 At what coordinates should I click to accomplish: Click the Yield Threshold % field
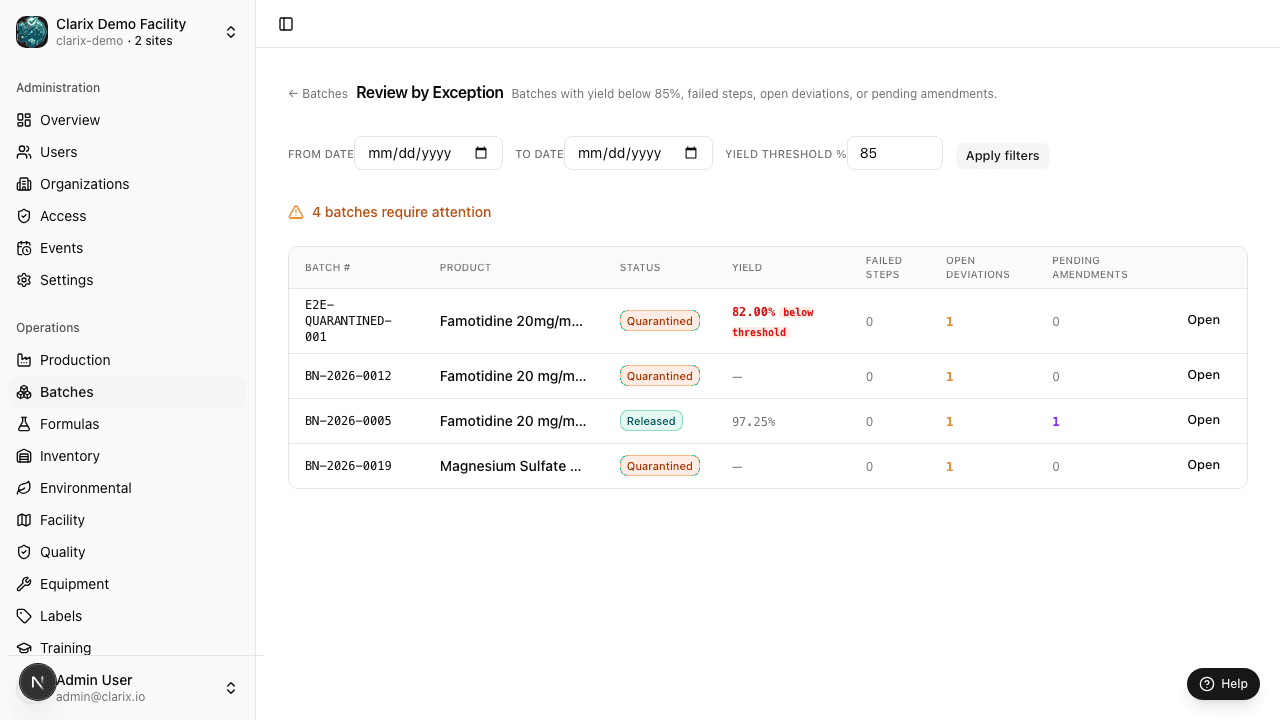click(x=895, y=153)
